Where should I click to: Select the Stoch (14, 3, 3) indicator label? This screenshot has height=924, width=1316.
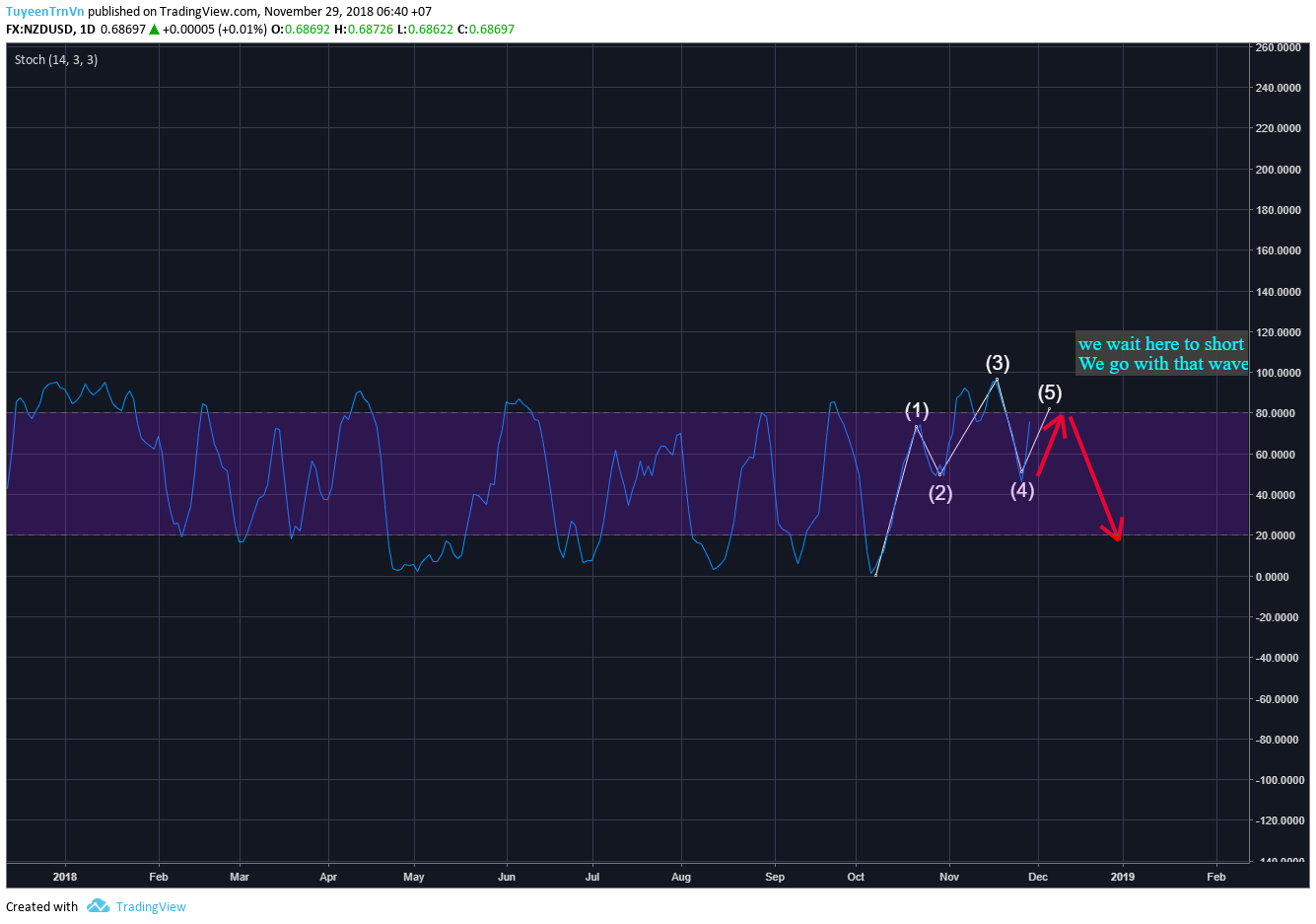click(x=56, y=60)
